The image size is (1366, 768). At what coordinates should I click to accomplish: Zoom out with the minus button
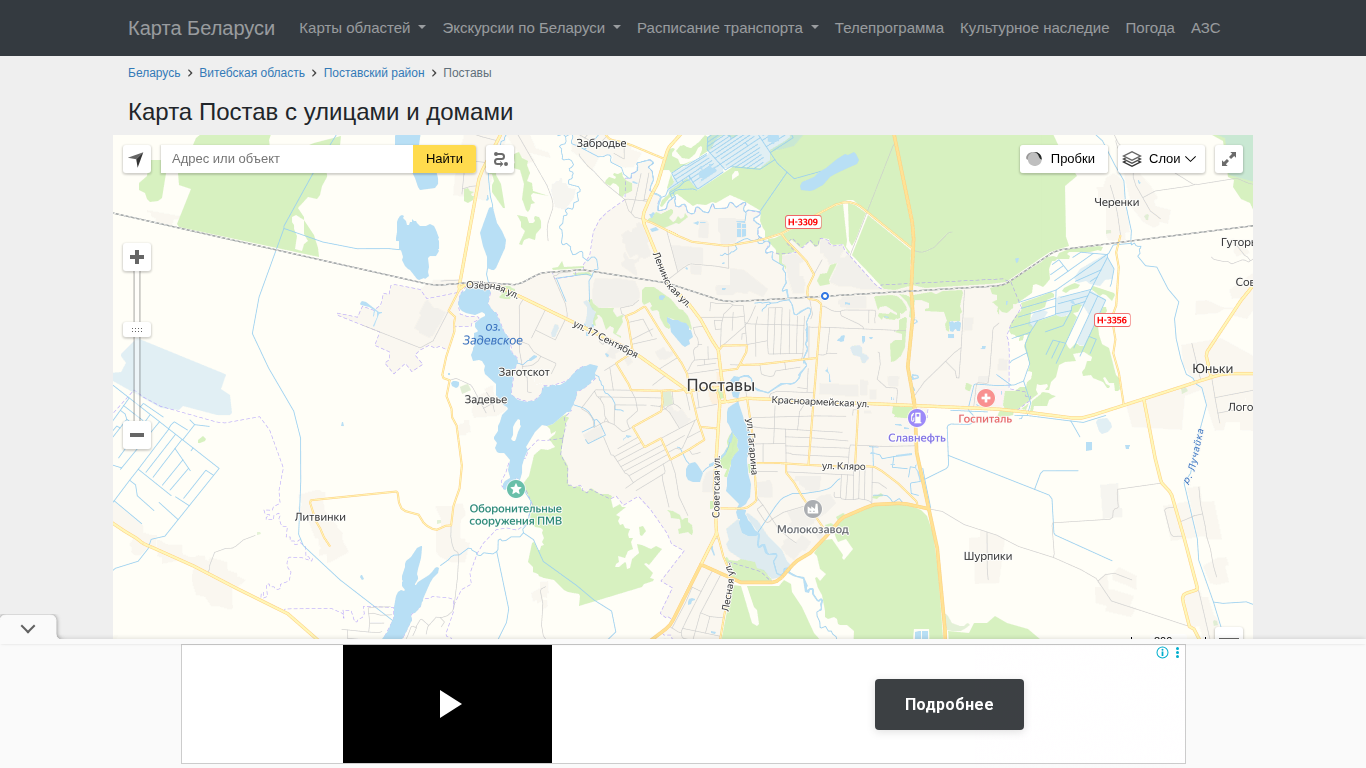point(137,435)
